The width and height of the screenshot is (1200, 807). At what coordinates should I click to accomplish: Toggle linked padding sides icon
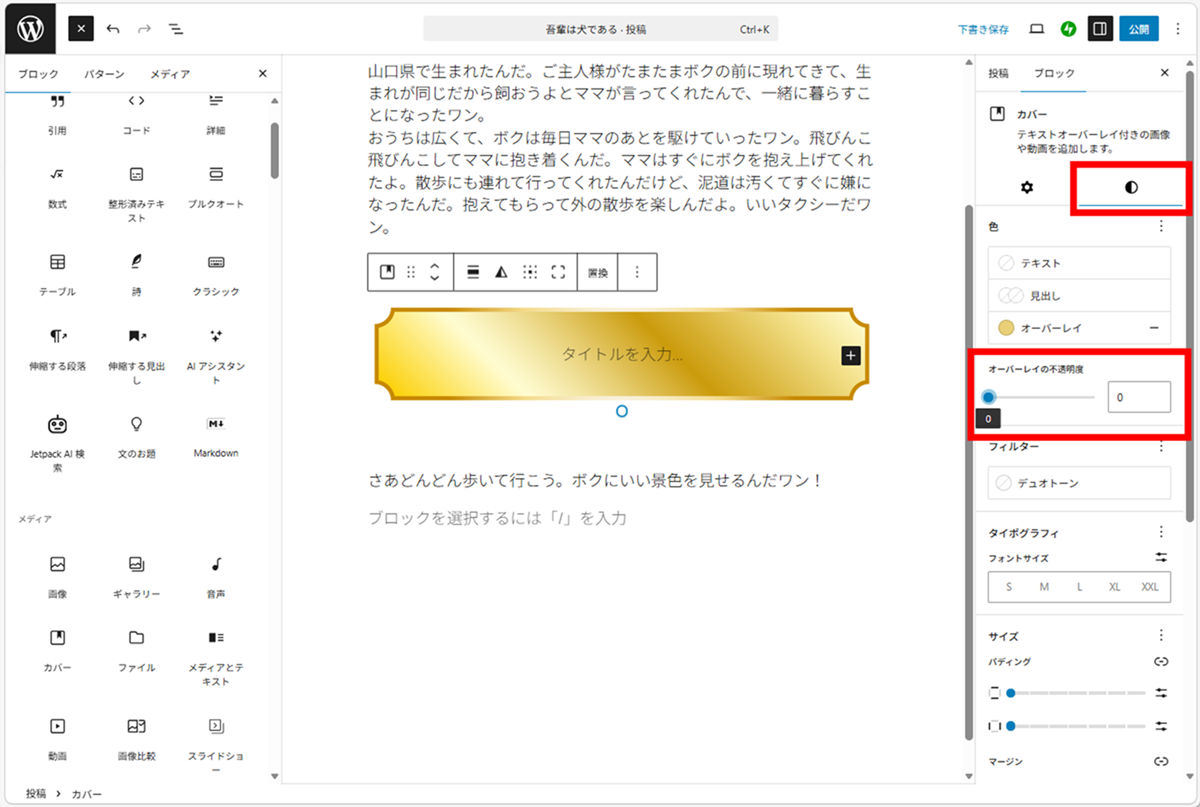tap(1161, 661)
